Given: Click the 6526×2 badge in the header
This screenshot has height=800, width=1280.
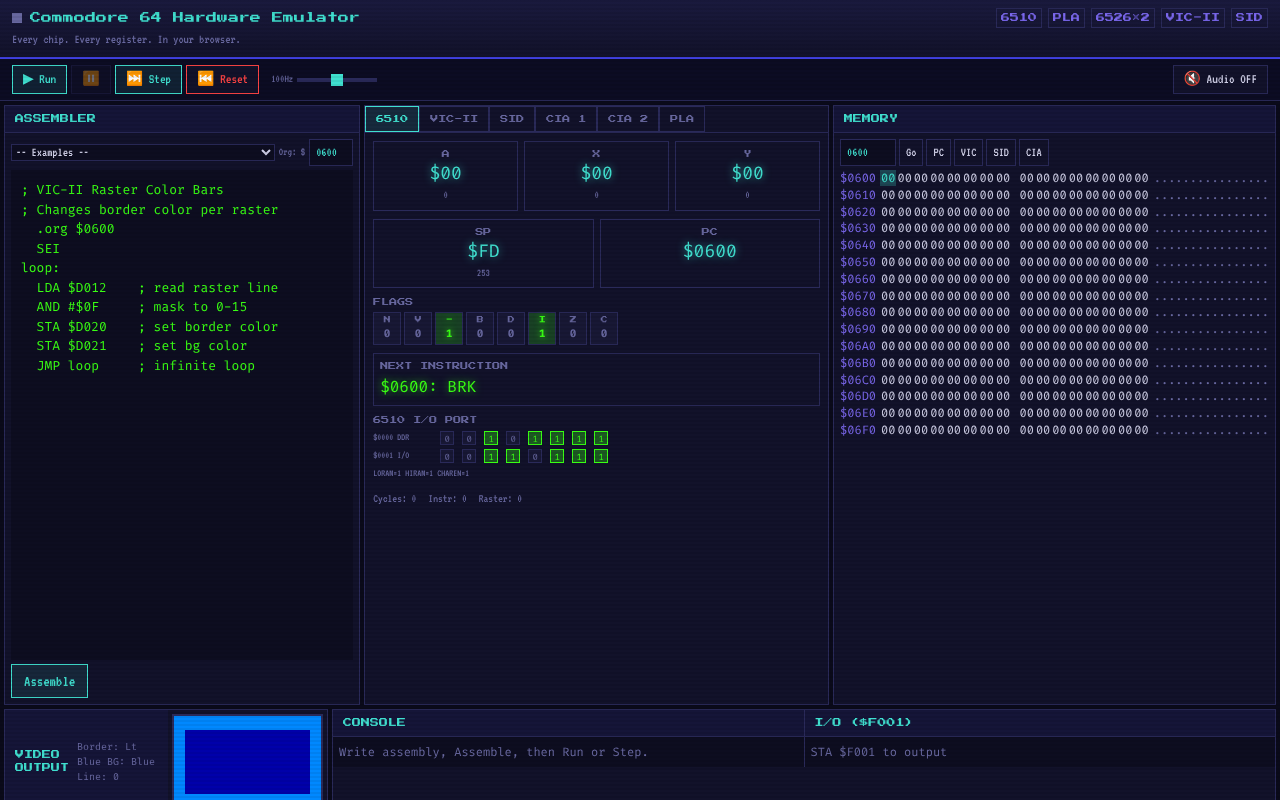Looking at the screenshot, I should tap(1123, 17).
